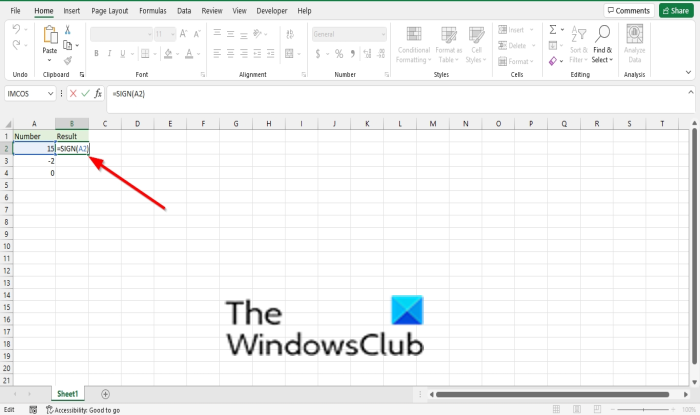This screenshot has width=700, height=415.
Task: Click the zoom slider
Action: [643, 409]
